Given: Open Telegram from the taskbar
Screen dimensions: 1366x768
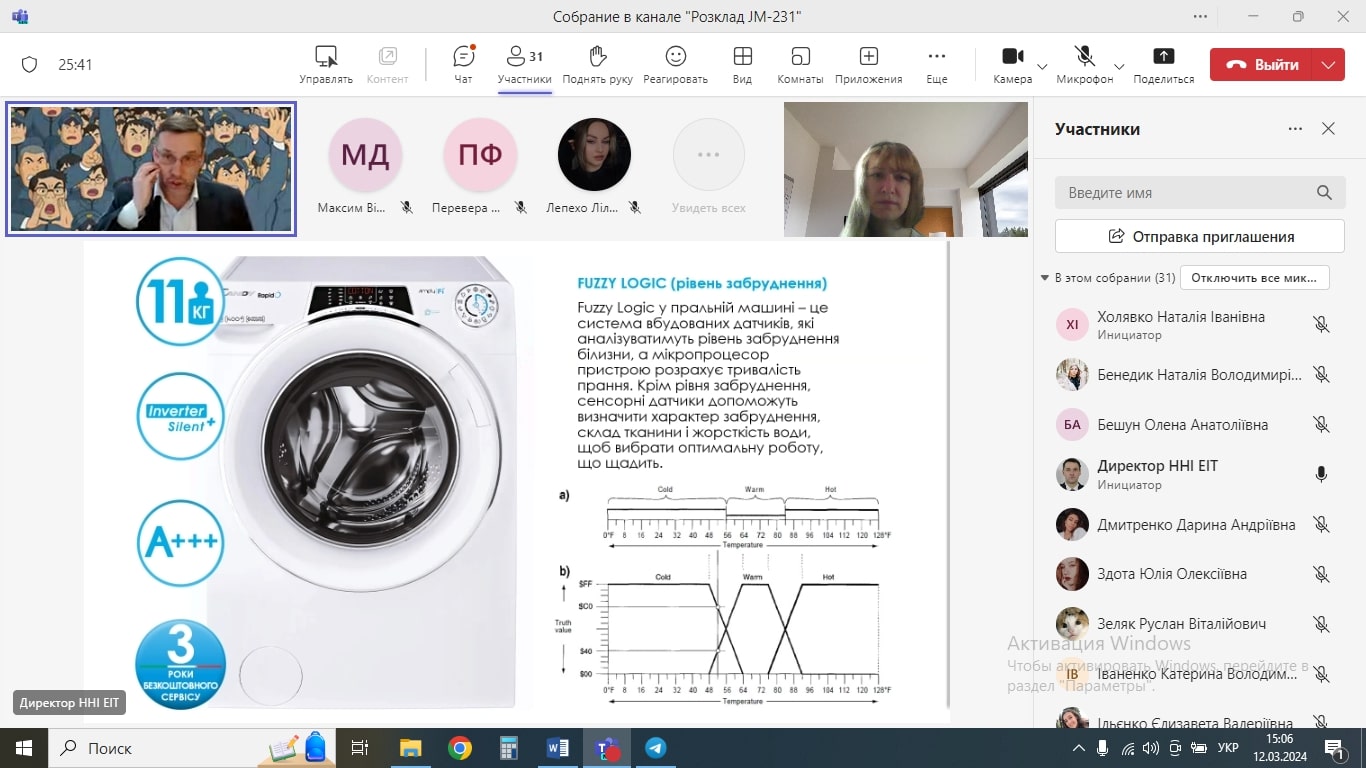Looking at the screenshot, I should 656,748.
